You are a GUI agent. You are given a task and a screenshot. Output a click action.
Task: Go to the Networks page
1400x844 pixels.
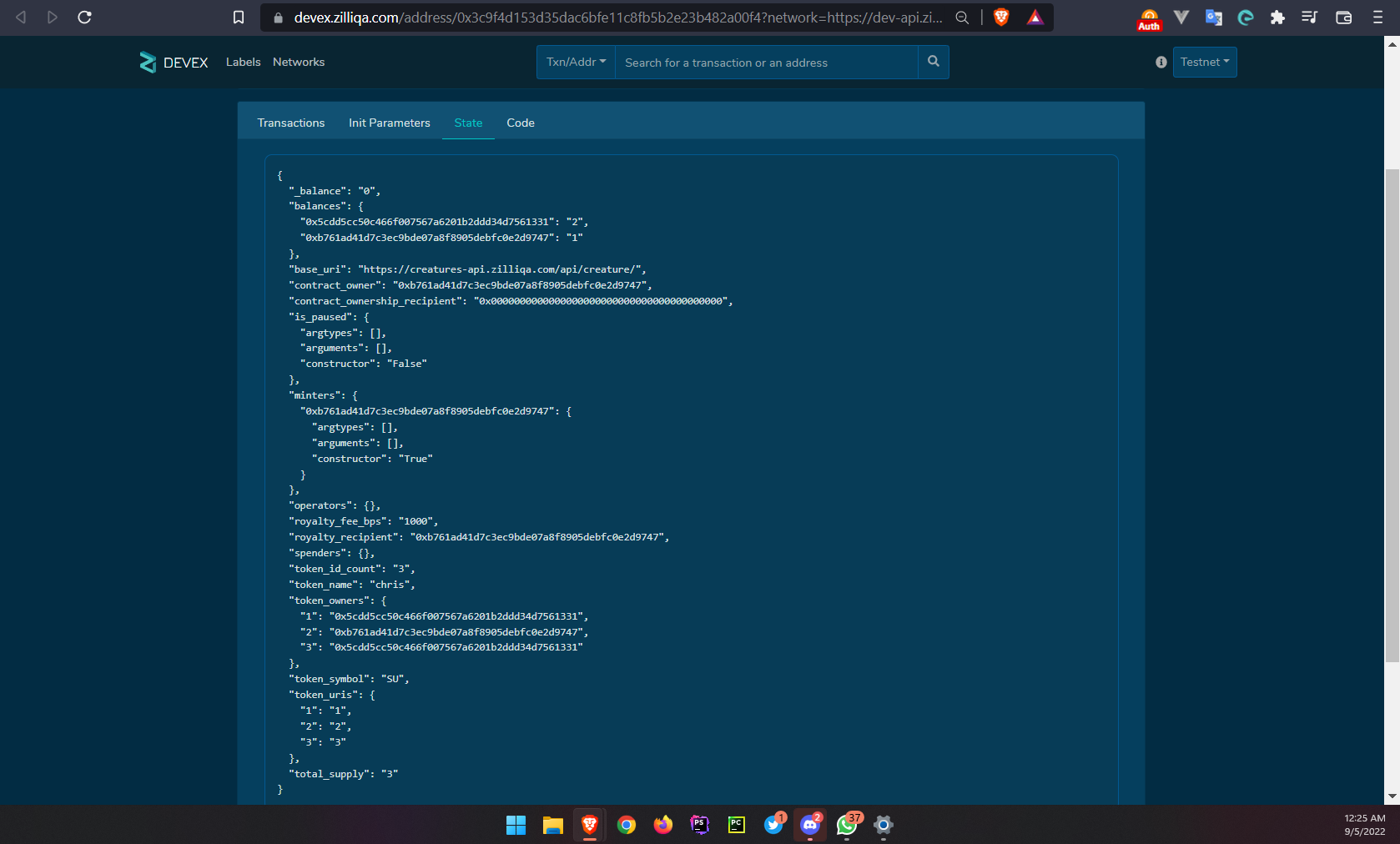point(299,63)
